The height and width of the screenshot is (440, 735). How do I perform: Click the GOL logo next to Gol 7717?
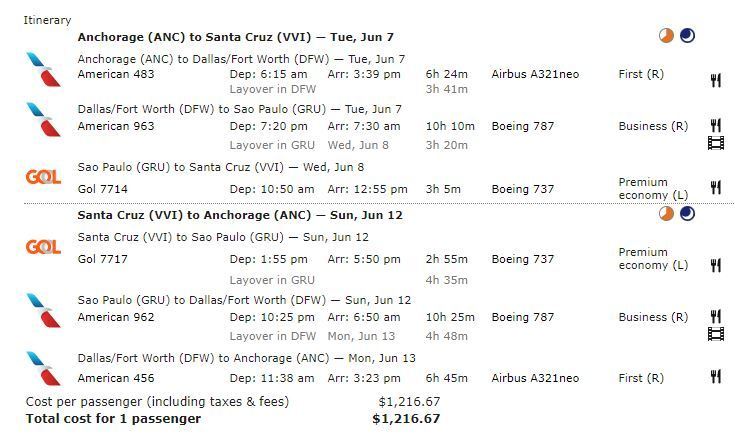point(43,247)
